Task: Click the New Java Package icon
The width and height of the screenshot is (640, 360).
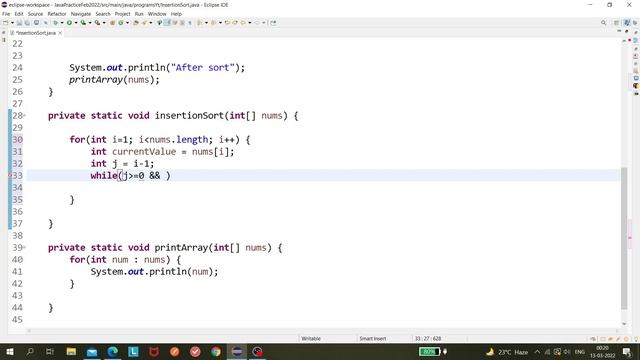Action: pyautogui.click(x=112, y=23)
